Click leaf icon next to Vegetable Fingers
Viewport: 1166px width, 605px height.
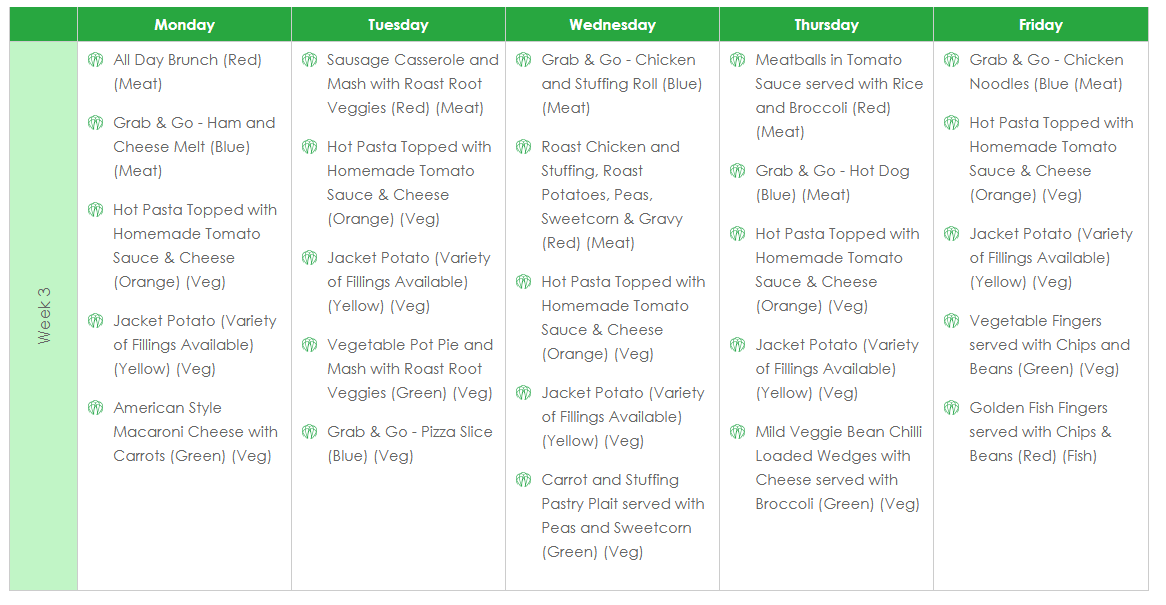(952, 321)
